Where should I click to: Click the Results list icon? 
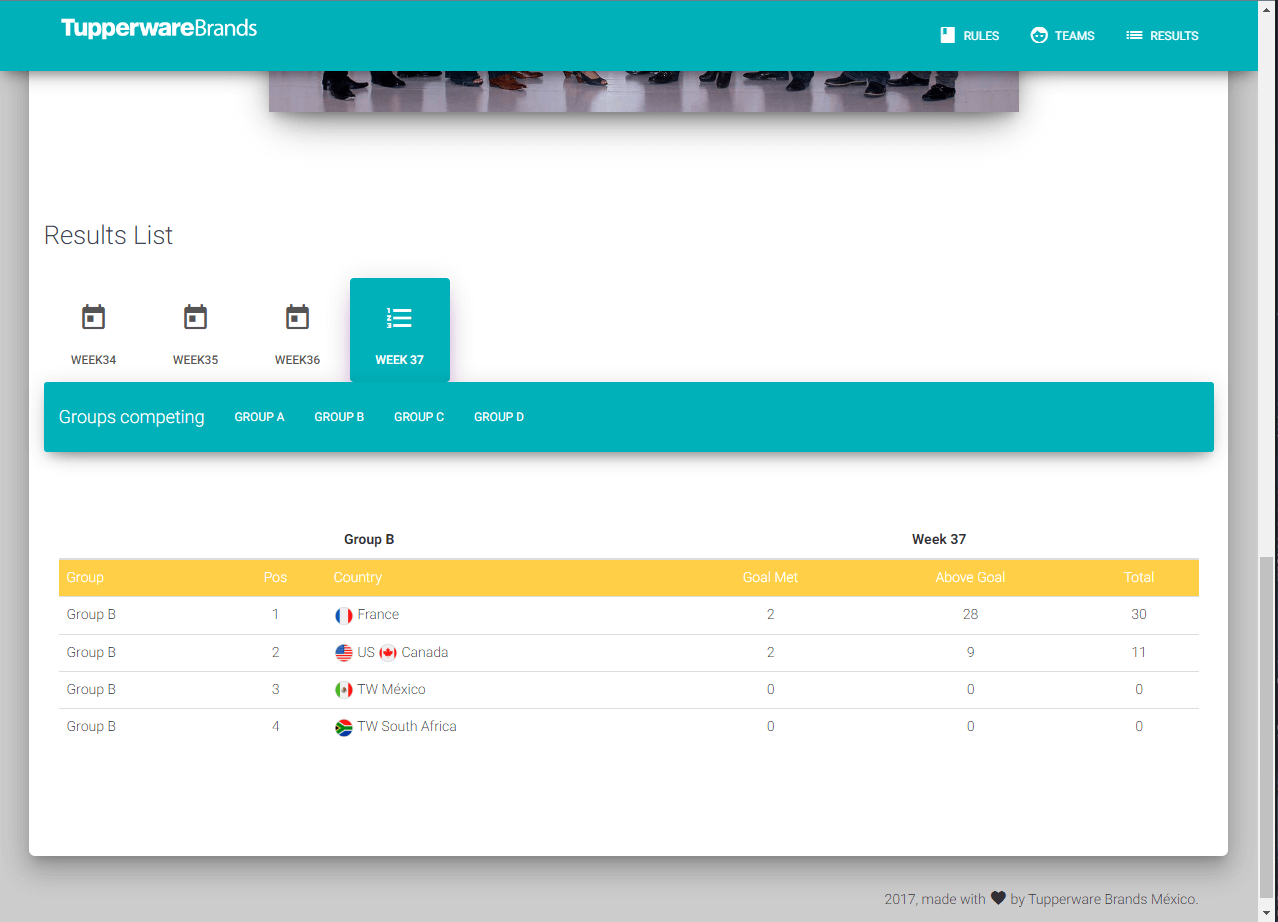point(1134,35)
